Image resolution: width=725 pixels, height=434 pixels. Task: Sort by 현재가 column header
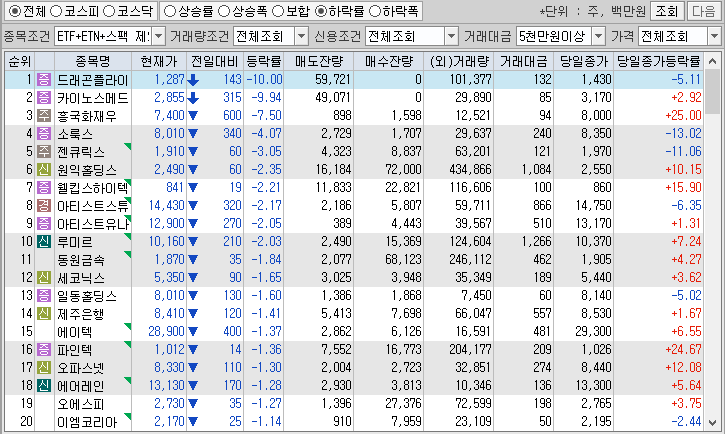tap(159, 61)
